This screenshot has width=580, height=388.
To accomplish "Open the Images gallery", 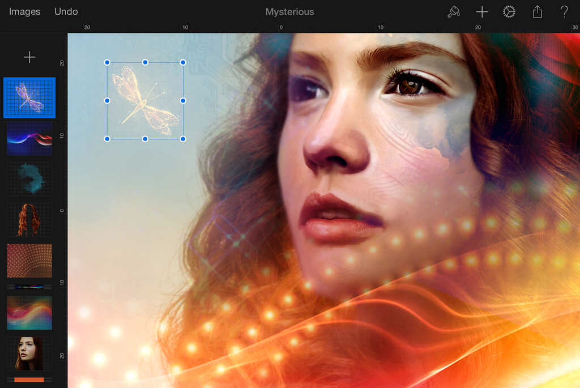I will (x=25, y=12).
